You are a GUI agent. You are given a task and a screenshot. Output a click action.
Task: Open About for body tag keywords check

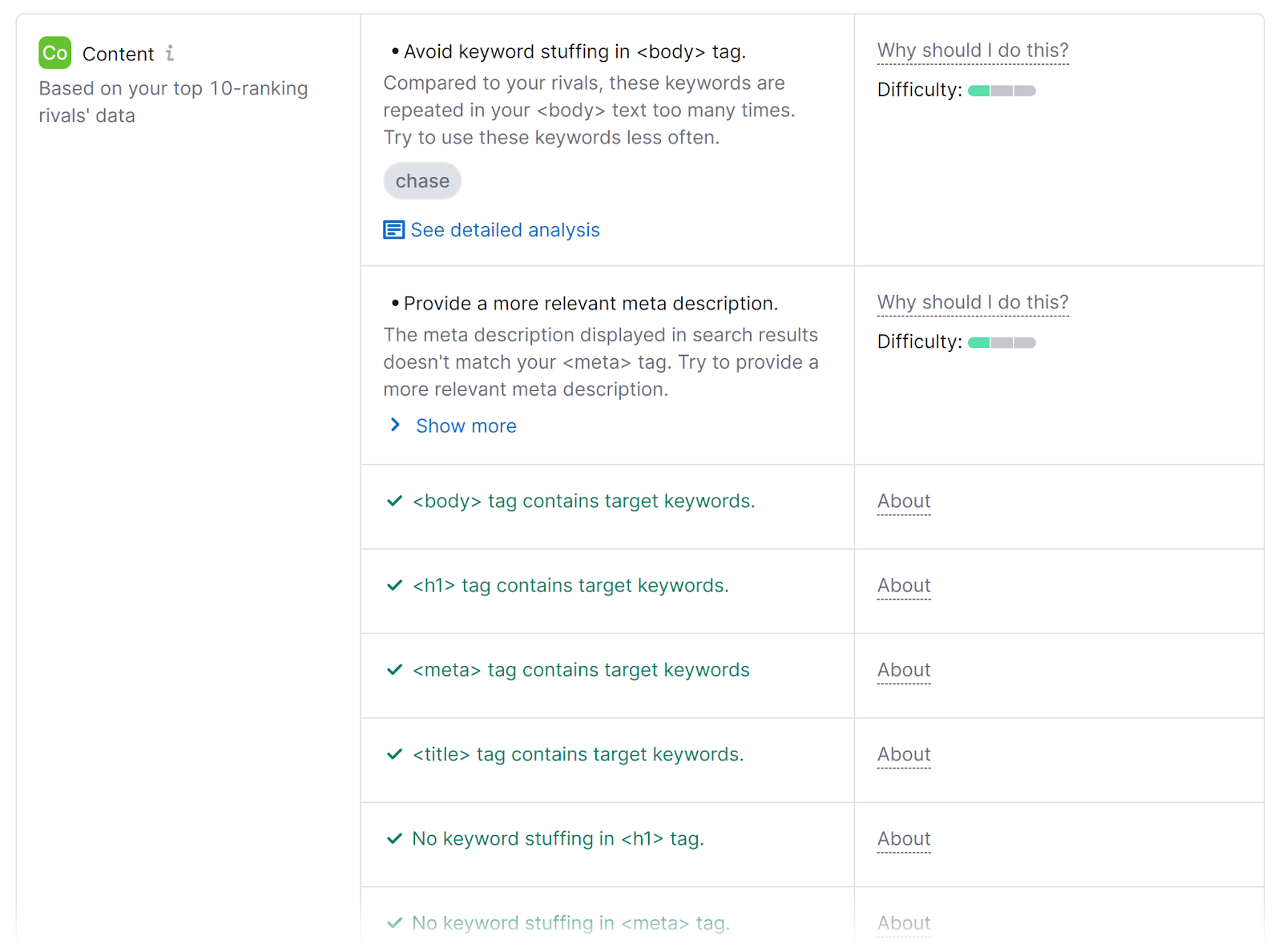903,501
